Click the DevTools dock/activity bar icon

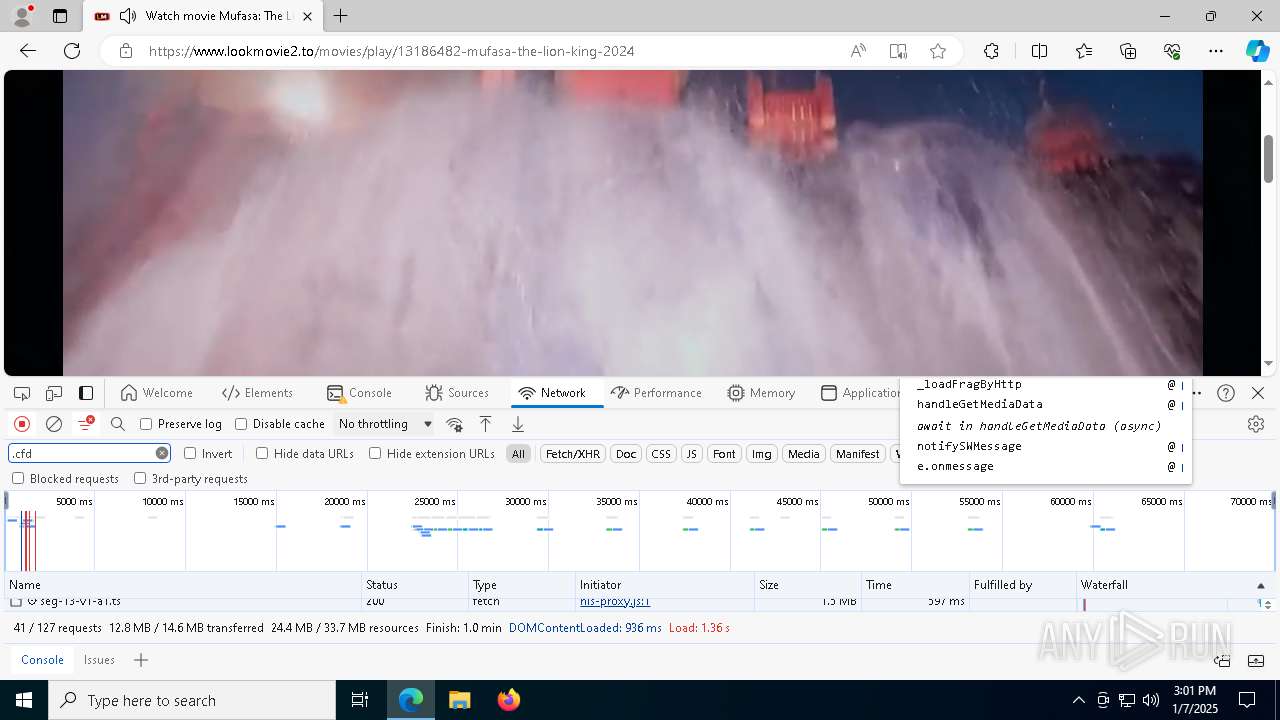coord(86,393)
